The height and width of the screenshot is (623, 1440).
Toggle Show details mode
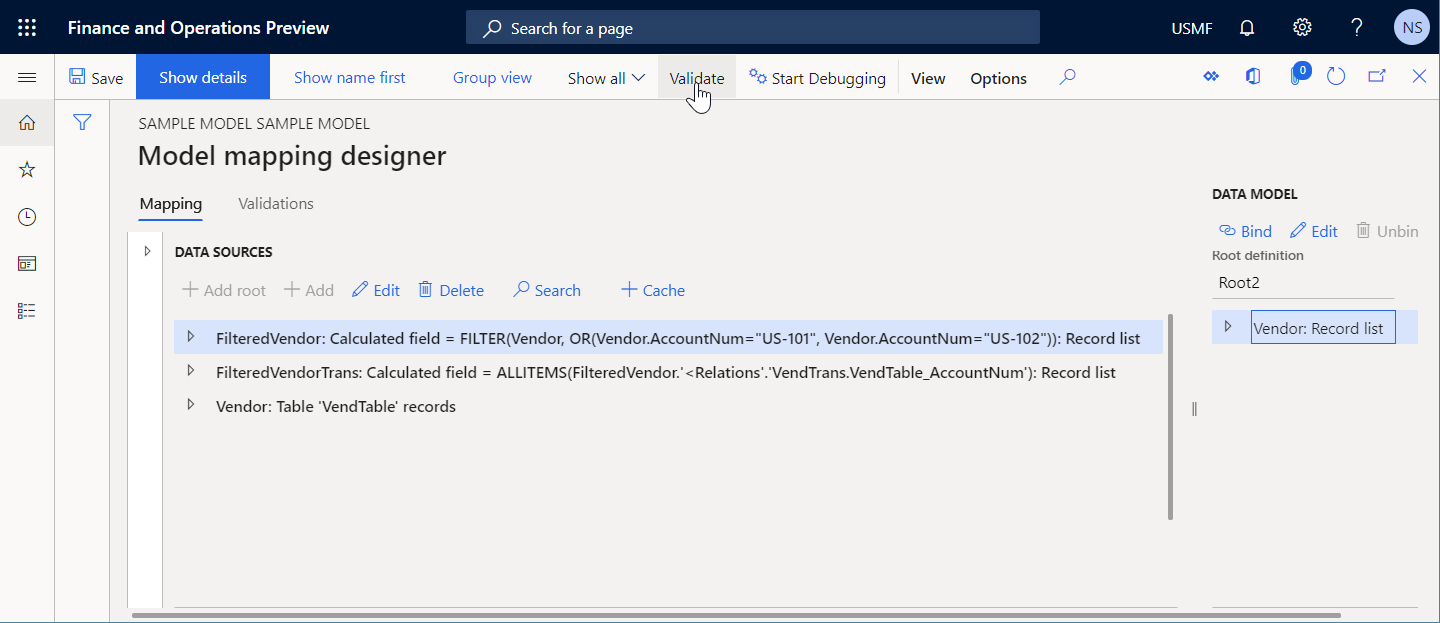[x=202, y=76]
